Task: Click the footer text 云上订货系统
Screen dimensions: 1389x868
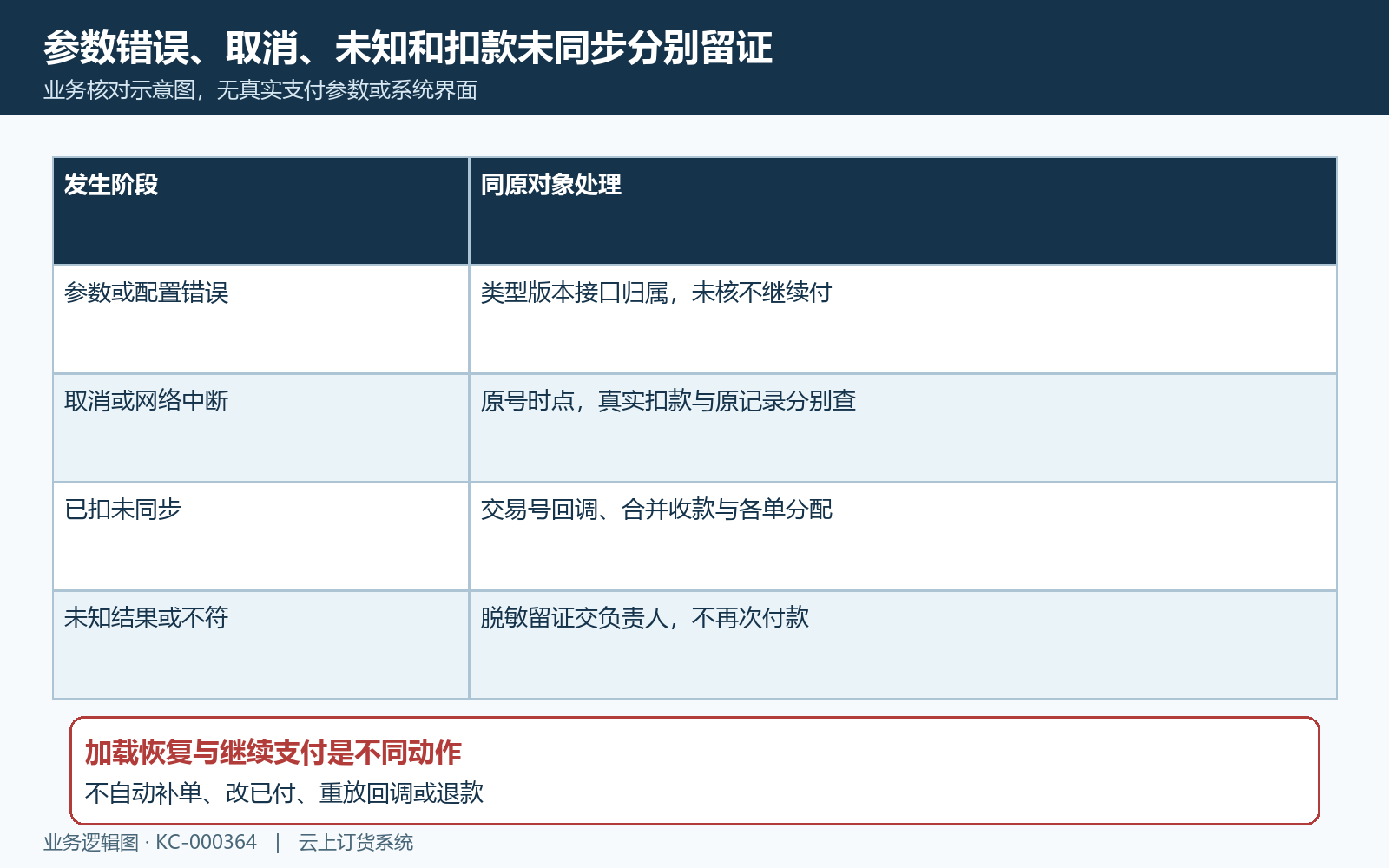Action: point(356,843)
